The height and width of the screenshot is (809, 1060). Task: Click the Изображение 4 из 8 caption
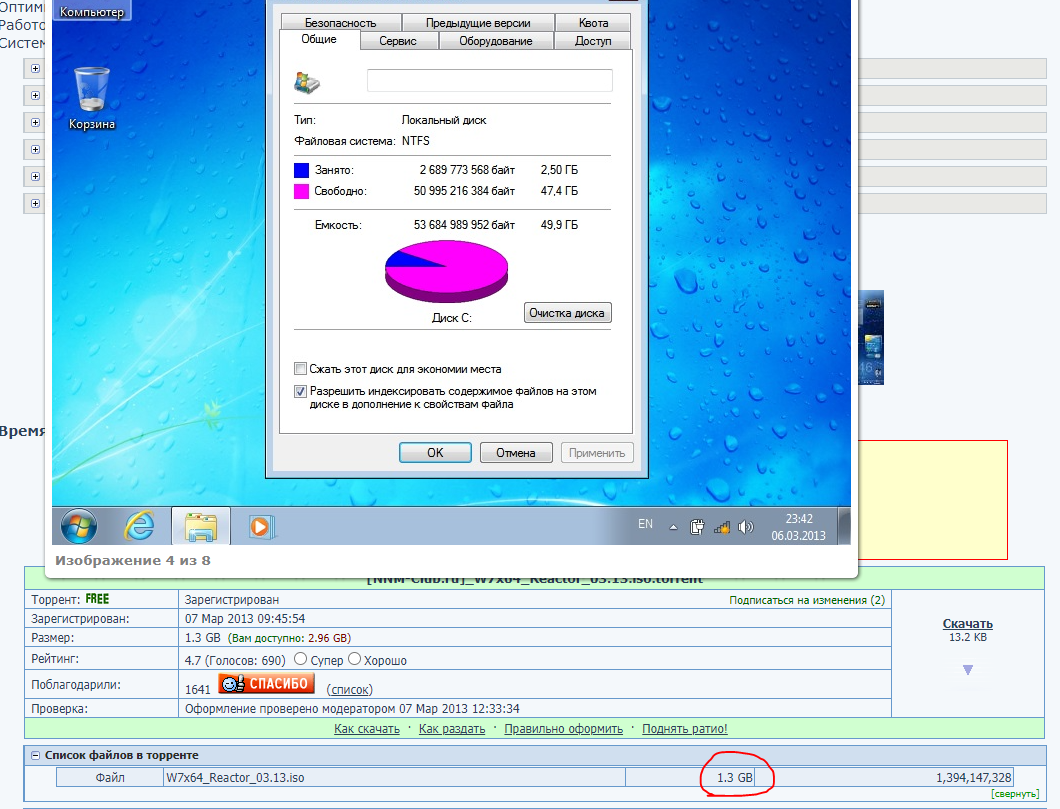click(132, 560)
